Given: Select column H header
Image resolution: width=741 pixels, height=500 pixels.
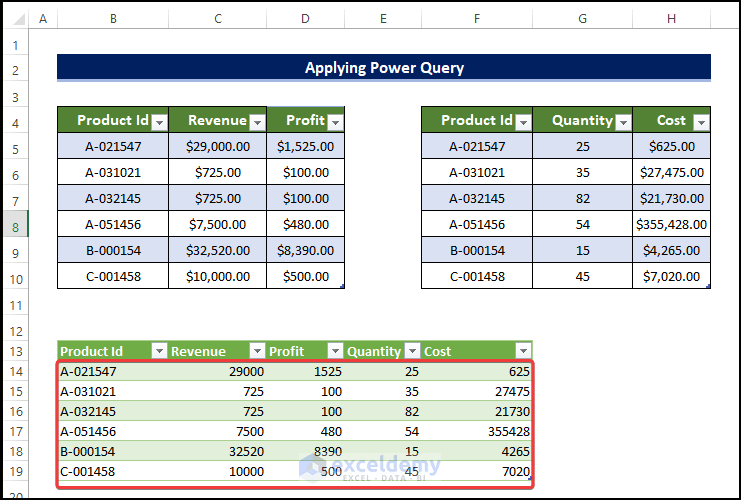Looking at the screenshot, I should pyautogui.click(x=671, y=18).
